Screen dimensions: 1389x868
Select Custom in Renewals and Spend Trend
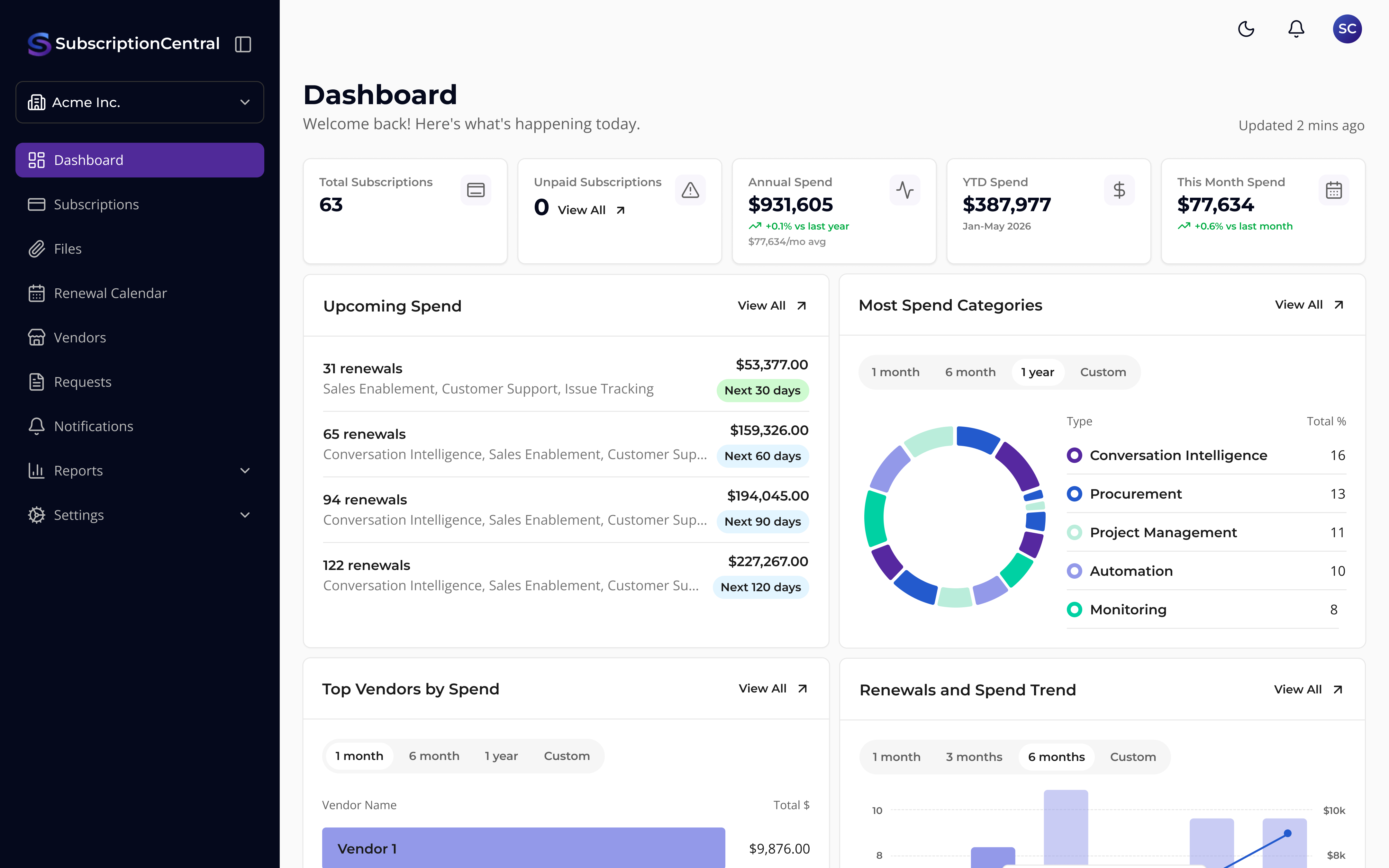[1133, 757]
